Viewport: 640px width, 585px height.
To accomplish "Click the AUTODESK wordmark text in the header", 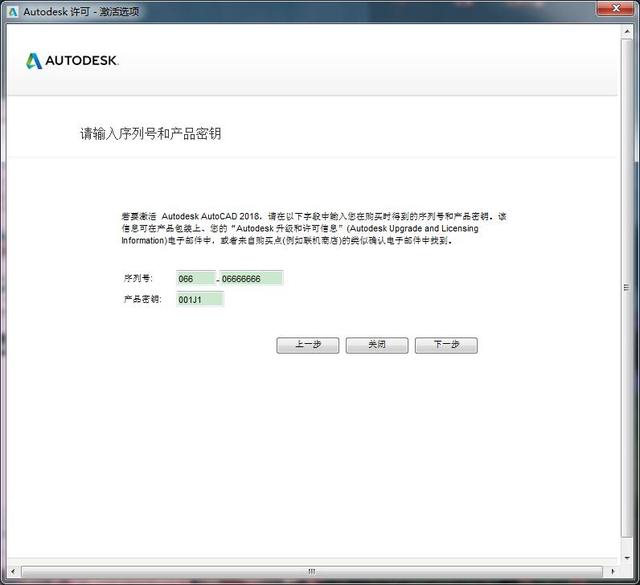I will (x=82, y=61).
